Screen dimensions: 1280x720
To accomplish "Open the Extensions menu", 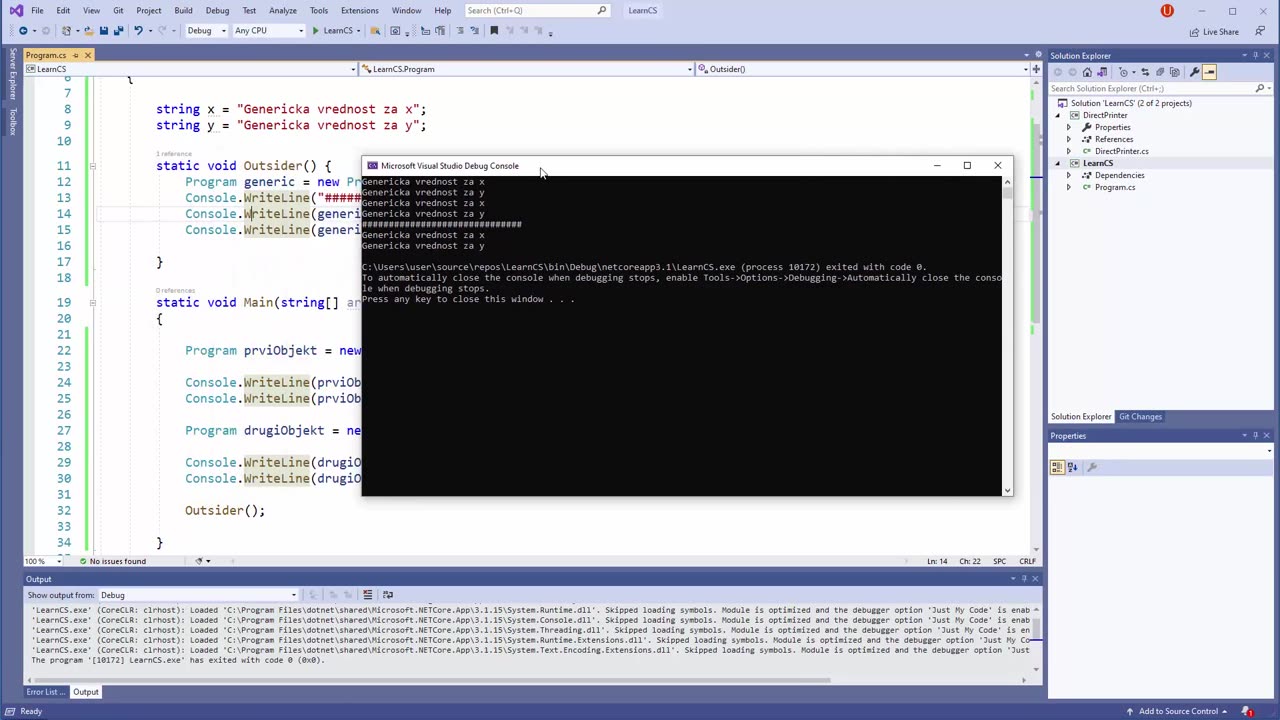I will point(359,11).
